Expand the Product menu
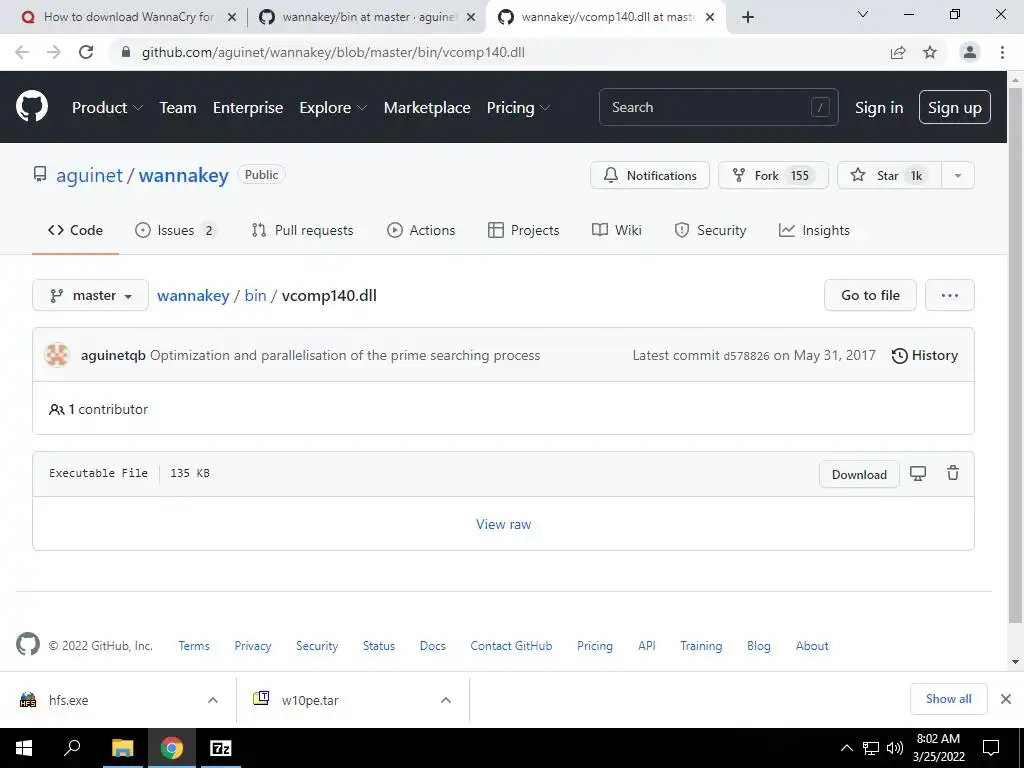 [x=107, y=108]
